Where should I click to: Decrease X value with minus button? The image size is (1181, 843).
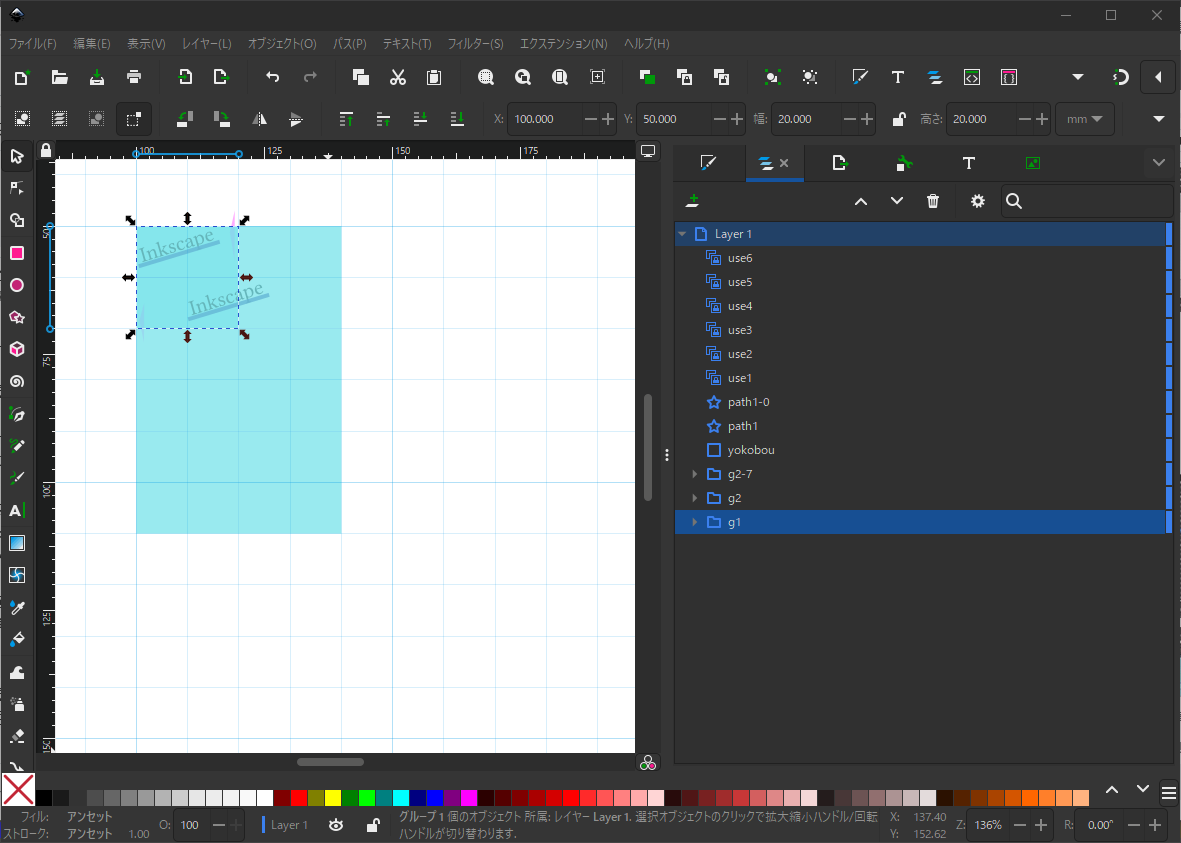pos(590,119)
